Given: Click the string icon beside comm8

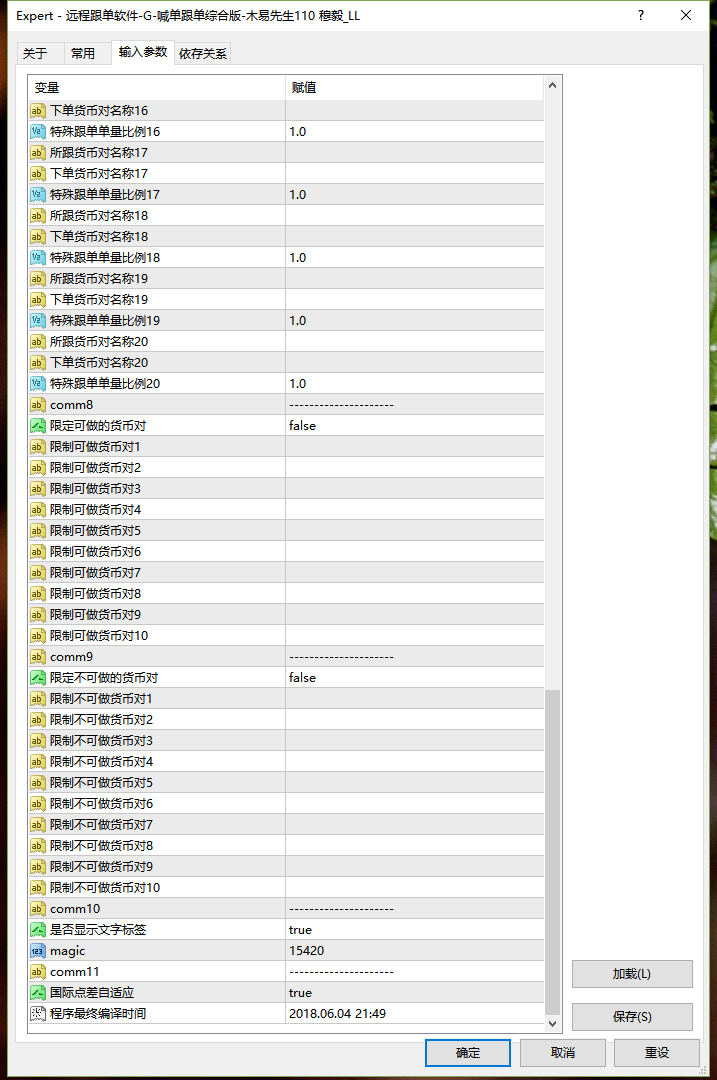Looking at the screenshot, I should click(38, 404).
